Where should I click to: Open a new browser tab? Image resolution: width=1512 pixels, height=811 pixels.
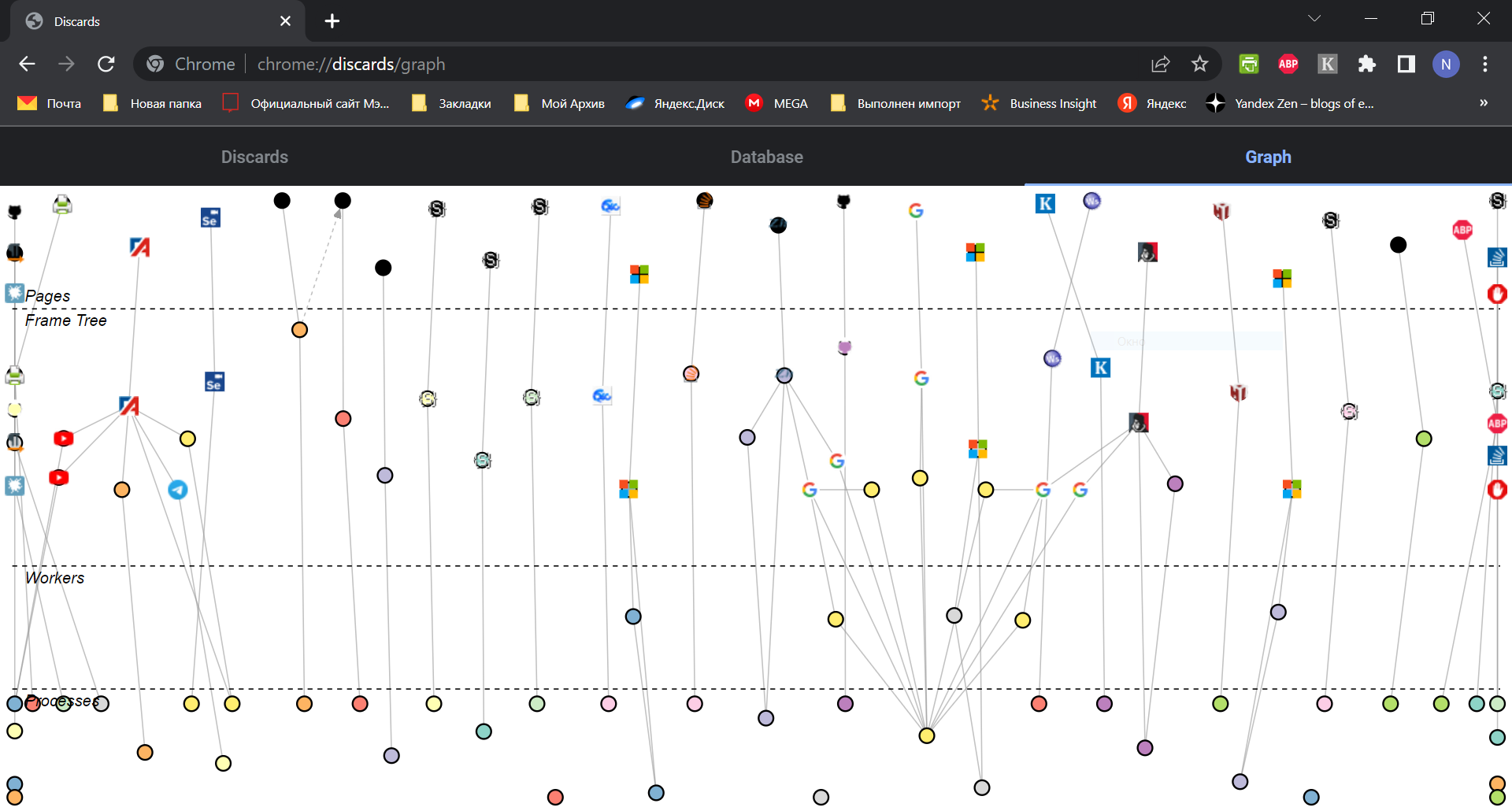click(x=332, y=21)
